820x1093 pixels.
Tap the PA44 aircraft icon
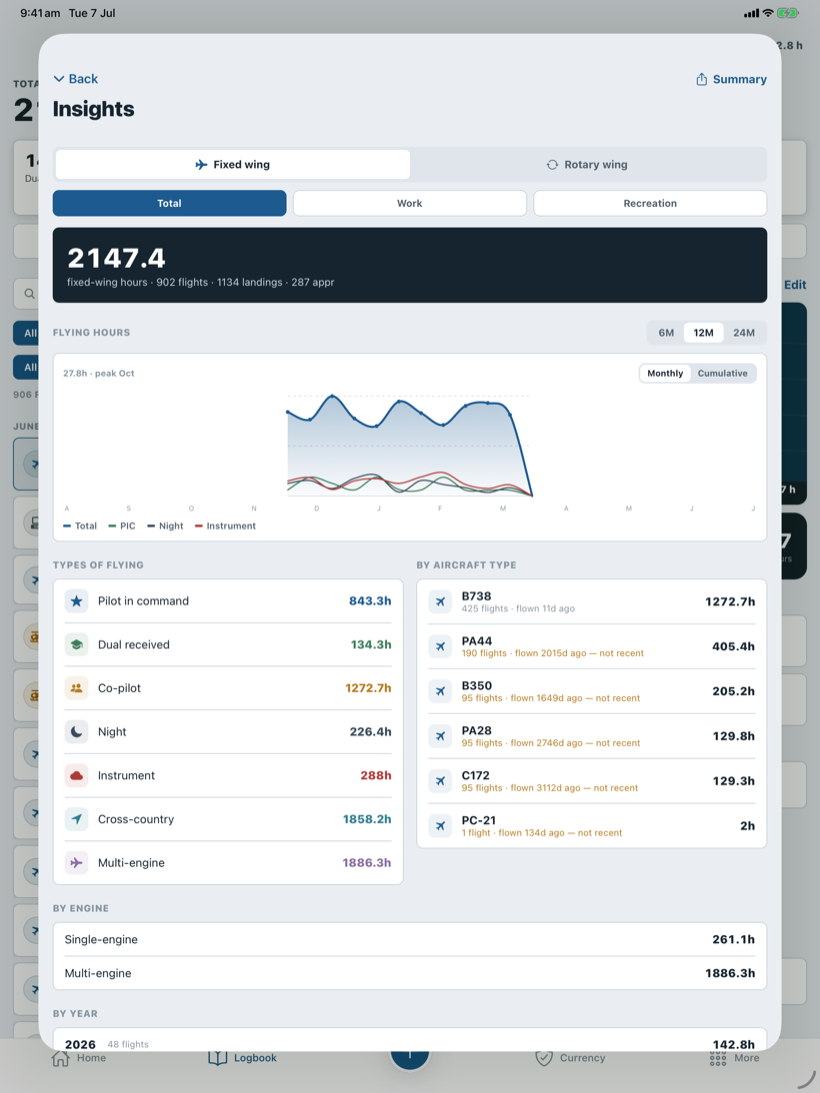click(440, 646)
